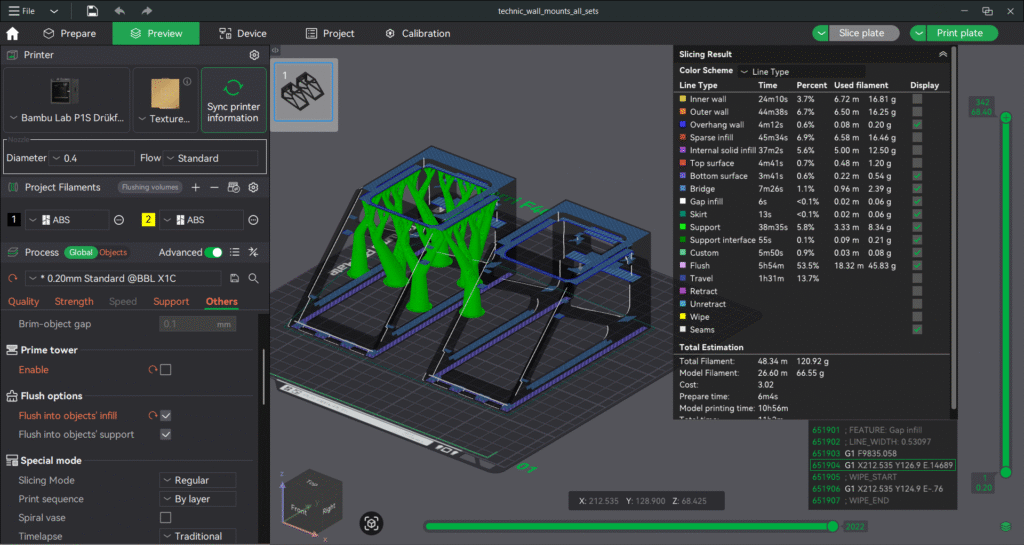
Task: Click the Print plate button
Action: pos(961,33)
